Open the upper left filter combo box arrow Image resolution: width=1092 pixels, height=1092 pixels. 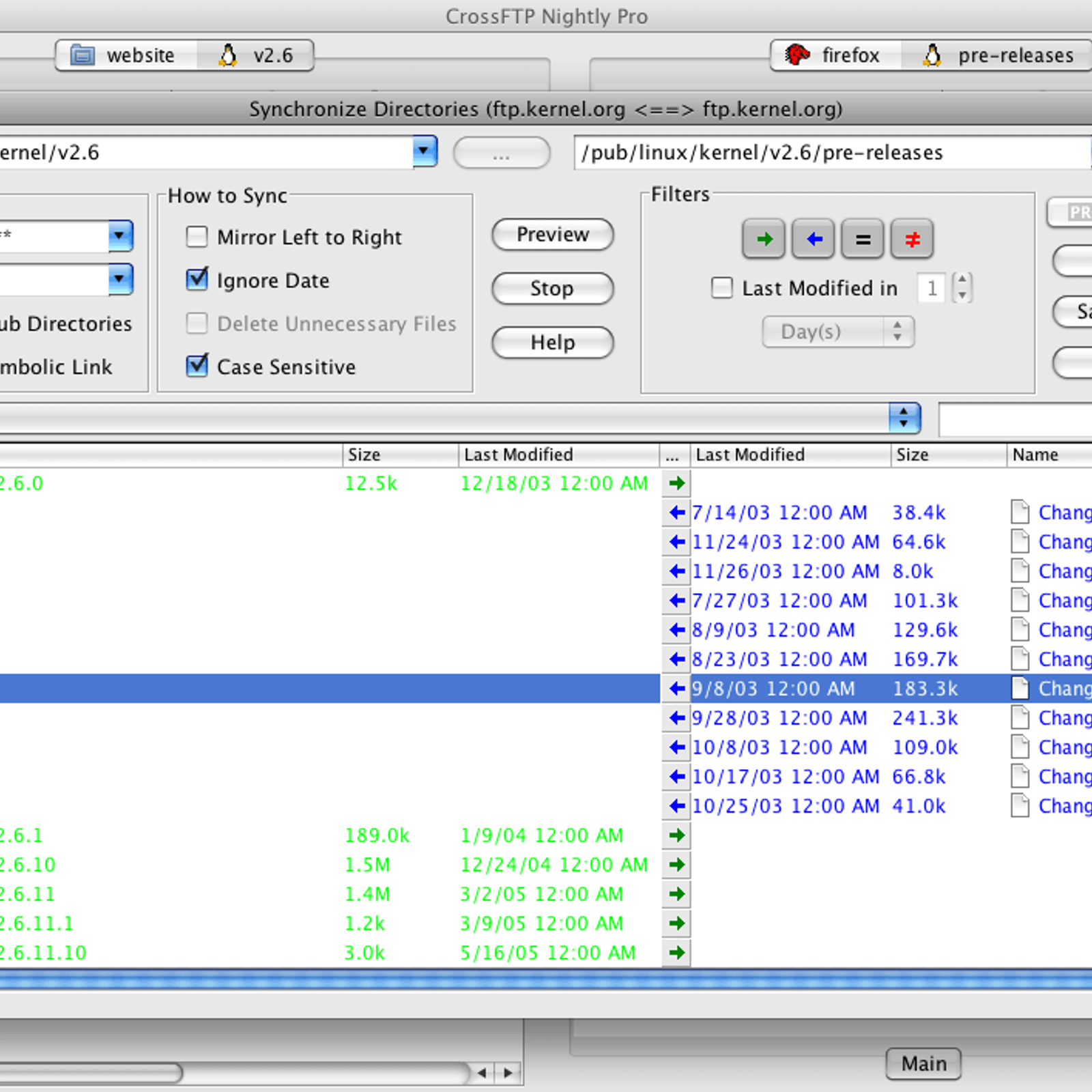tap(120, 236)
